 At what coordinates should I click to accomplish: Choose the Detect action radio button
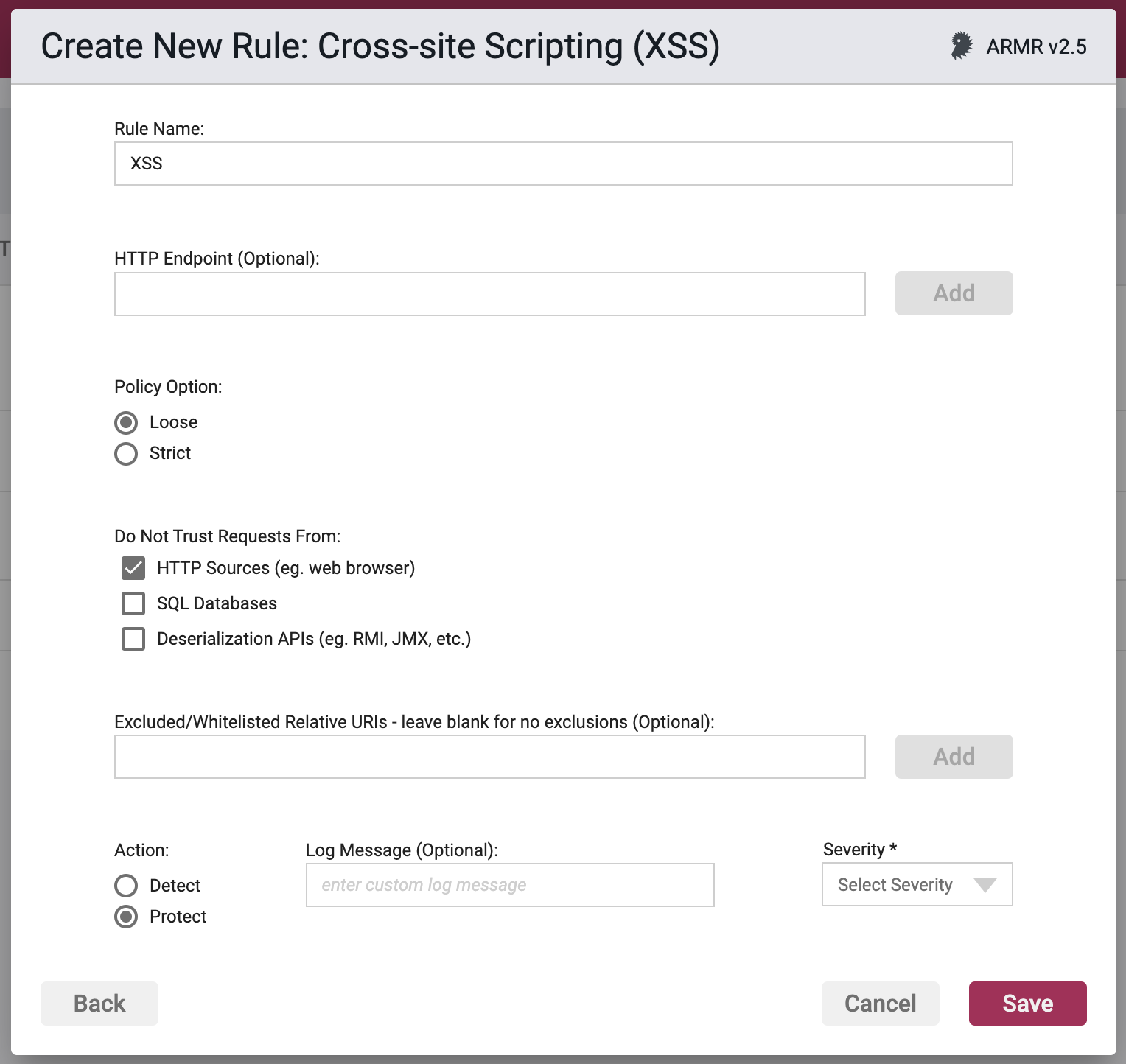126,886
